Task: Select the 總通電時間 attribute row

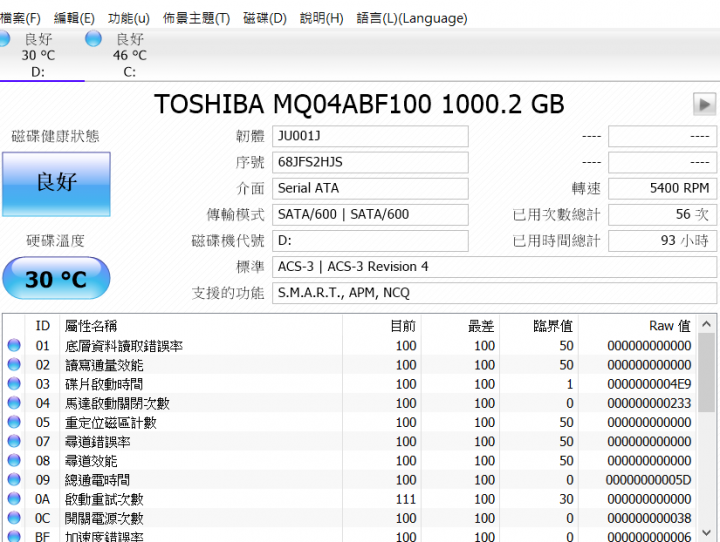Action: tap(350, 480)
